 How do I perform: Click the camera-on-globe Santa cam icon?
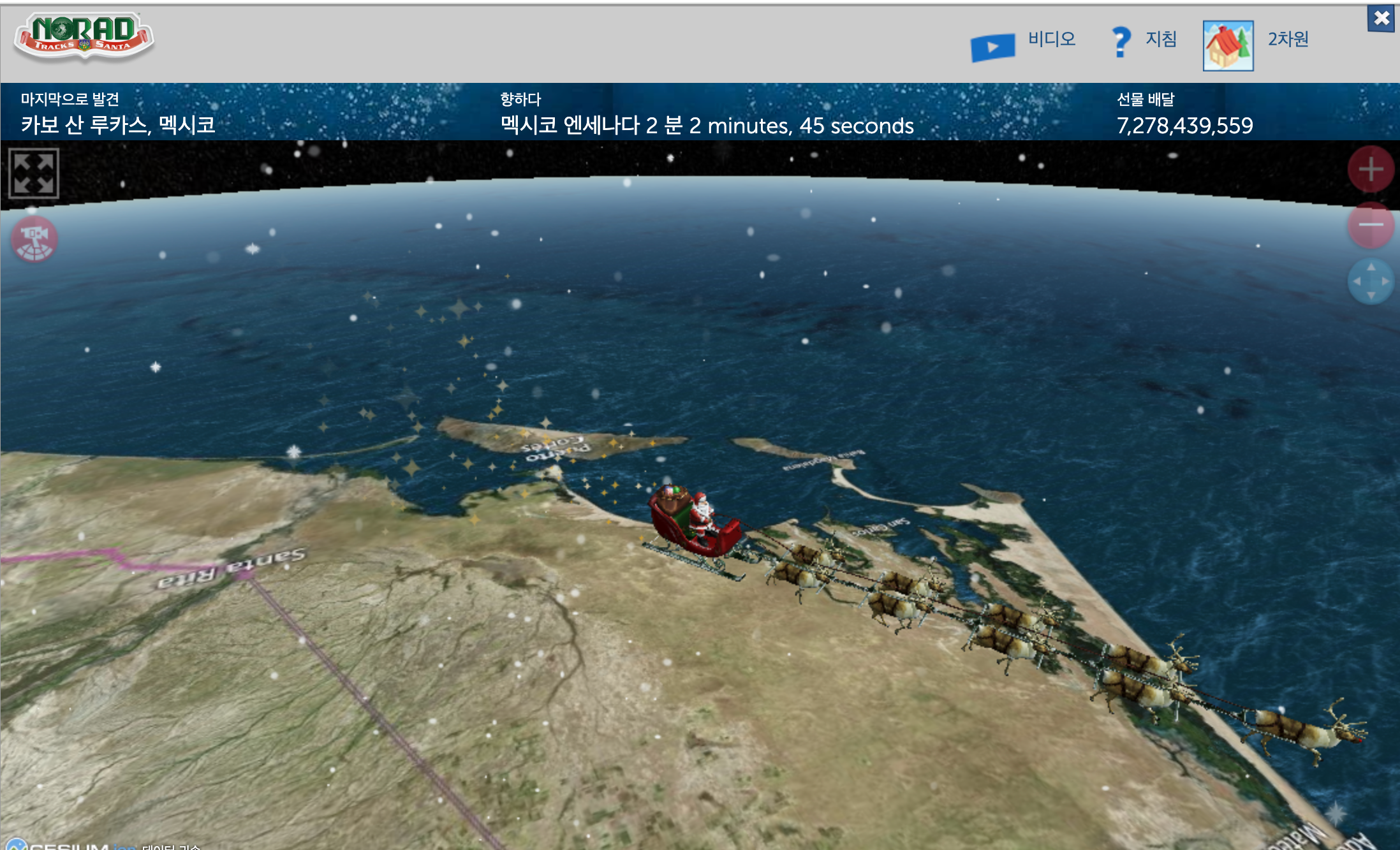[x=34, y=240]
